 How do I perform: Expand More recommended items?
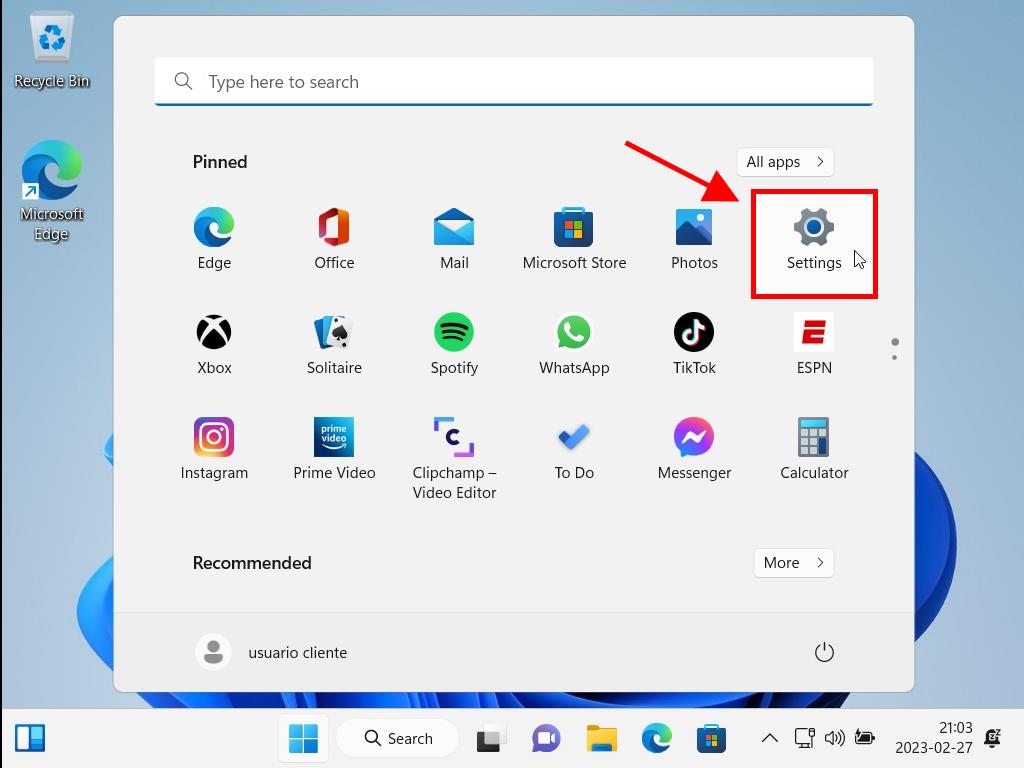click(793, 563)
